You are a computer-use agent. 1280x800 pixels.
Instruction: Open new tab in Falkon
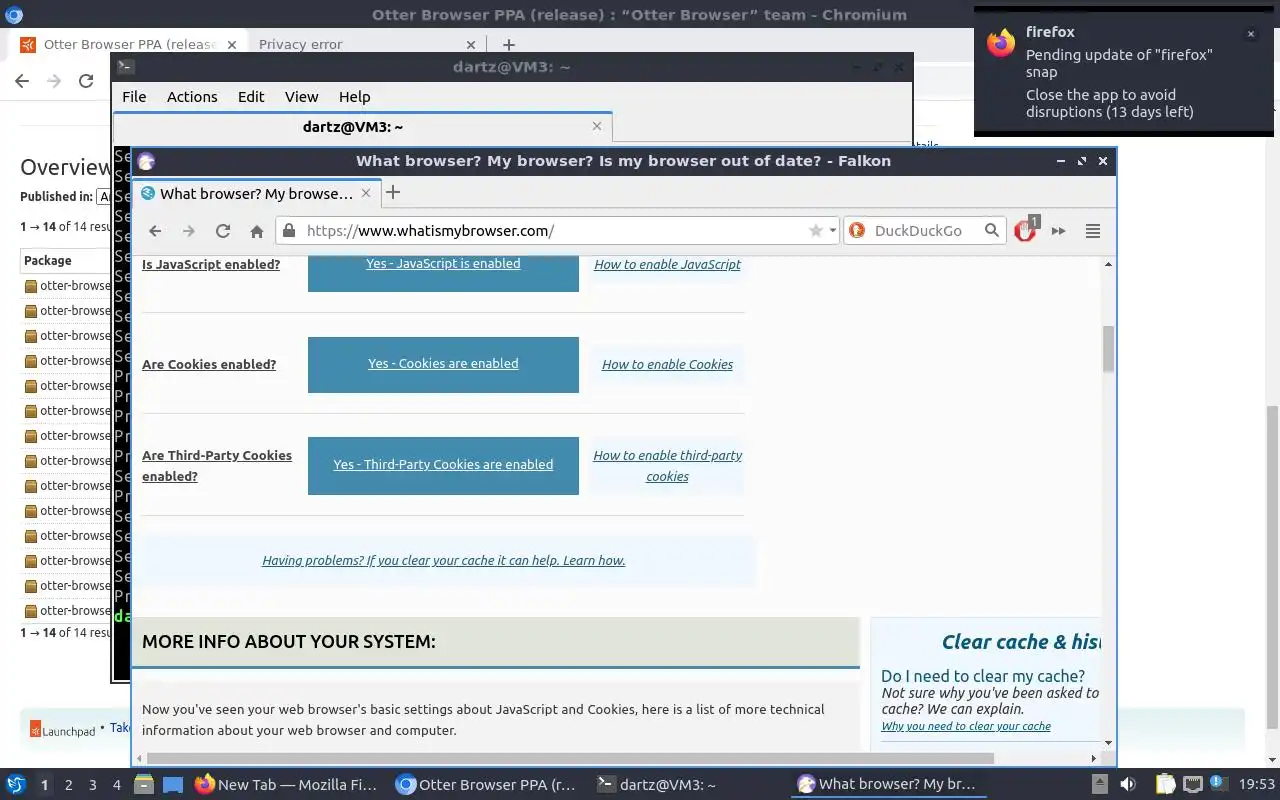point(393,193)
